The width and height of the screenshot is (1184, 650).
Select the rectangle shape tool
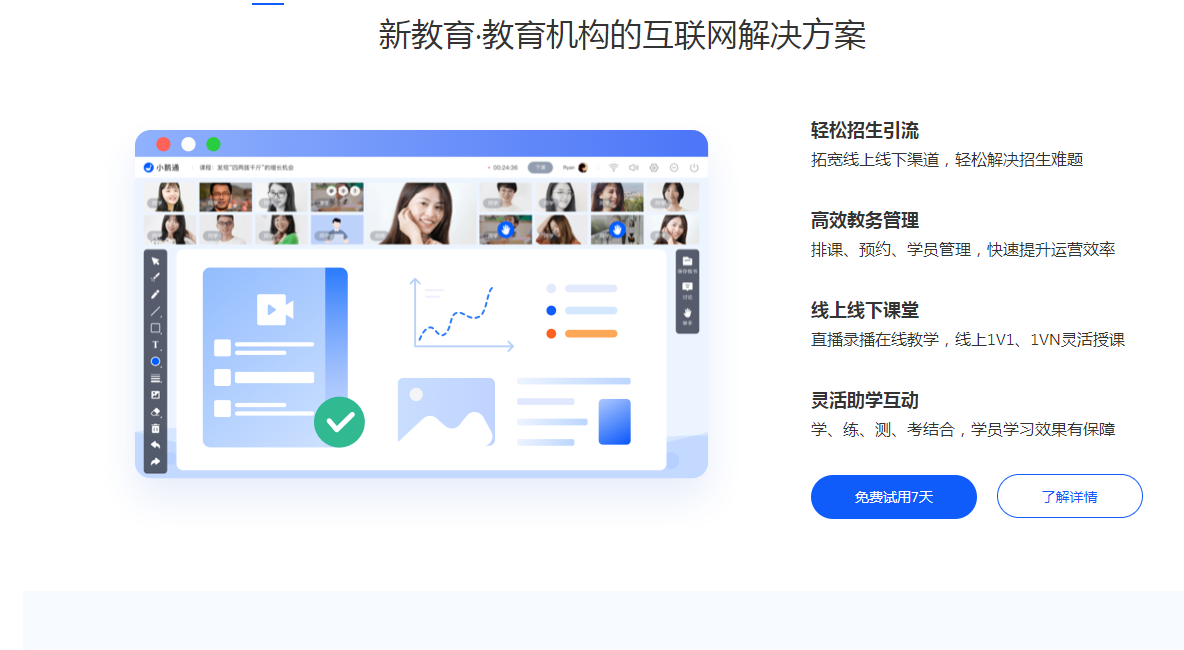click(156, 328)
